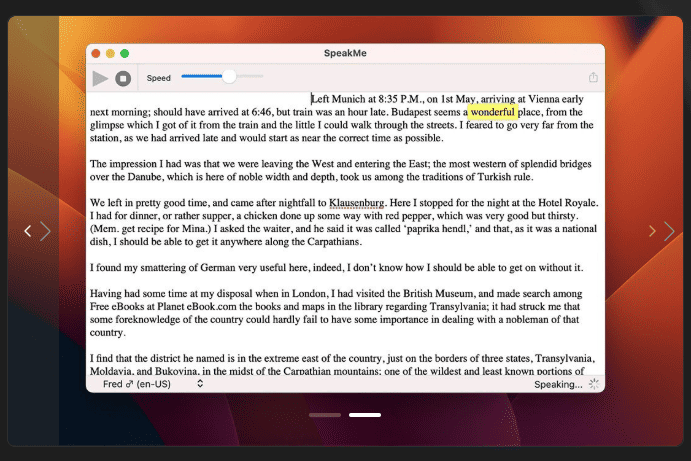Select the first page indicator dash
Screen dimensions: 691x461
coord(325,415)
